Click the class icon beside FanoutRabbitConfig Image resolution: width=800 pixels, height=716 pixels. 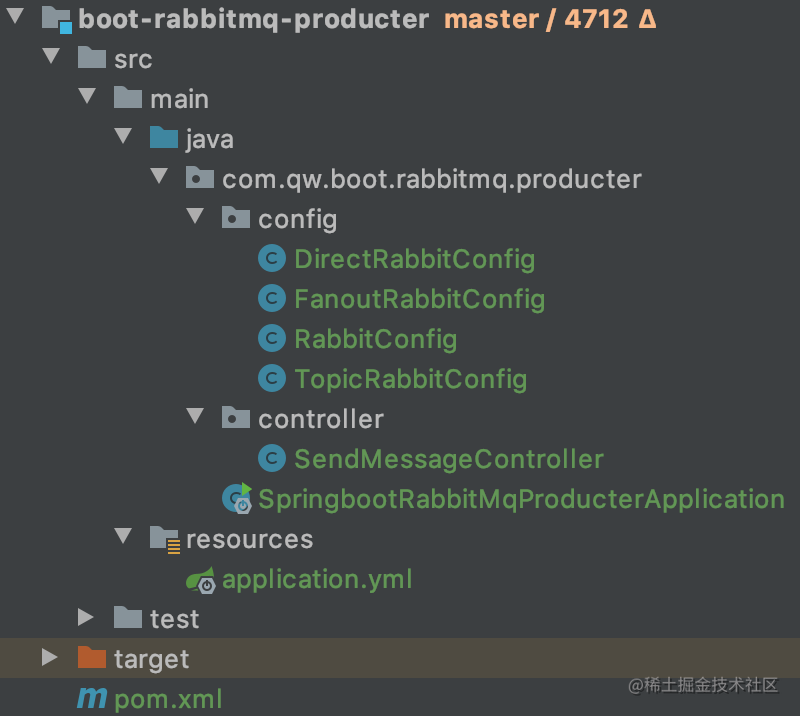coord(271,299)
